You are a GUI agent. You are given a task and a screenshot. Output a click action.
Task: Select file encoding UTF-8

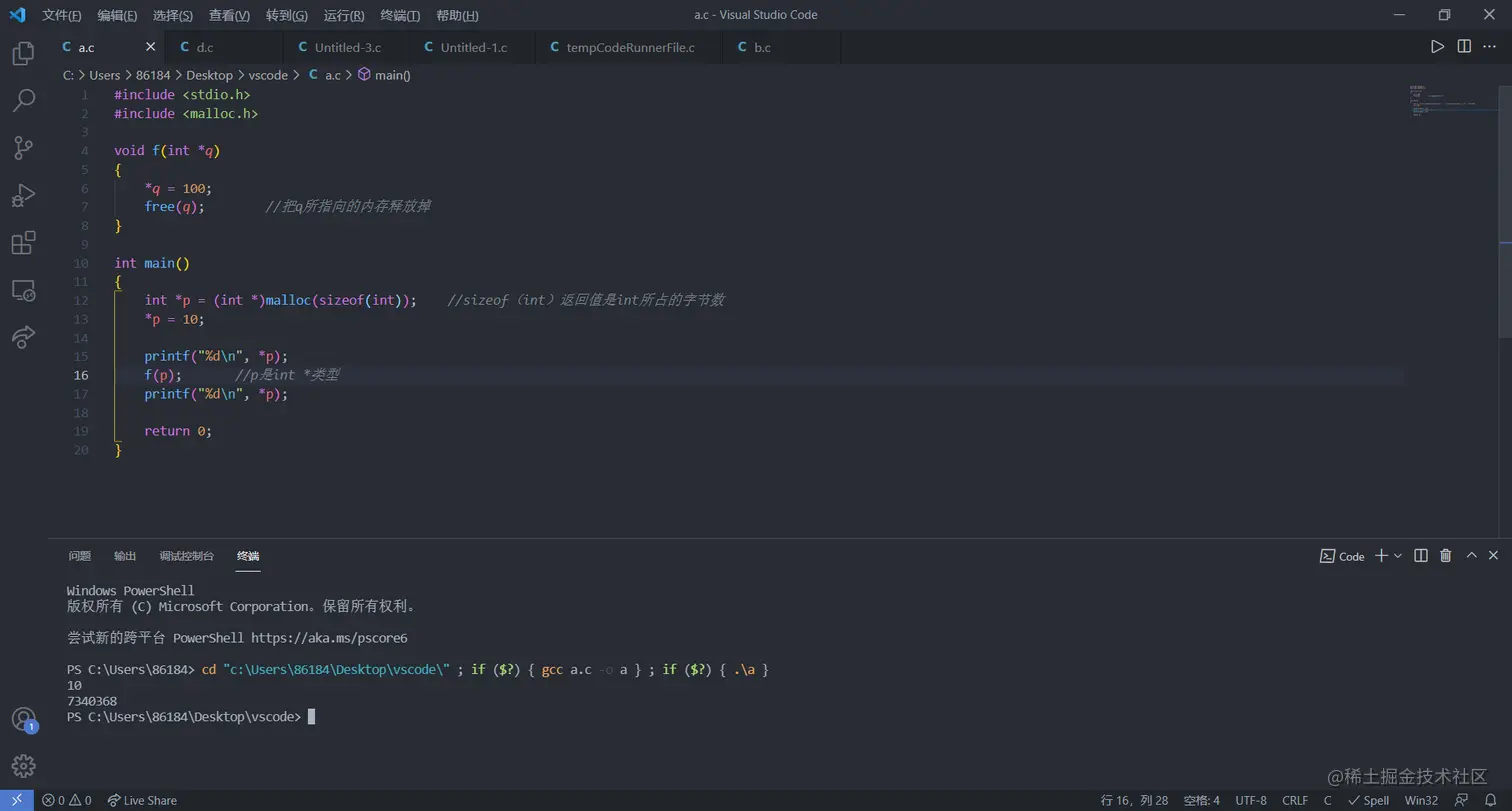coord(1251,800)
